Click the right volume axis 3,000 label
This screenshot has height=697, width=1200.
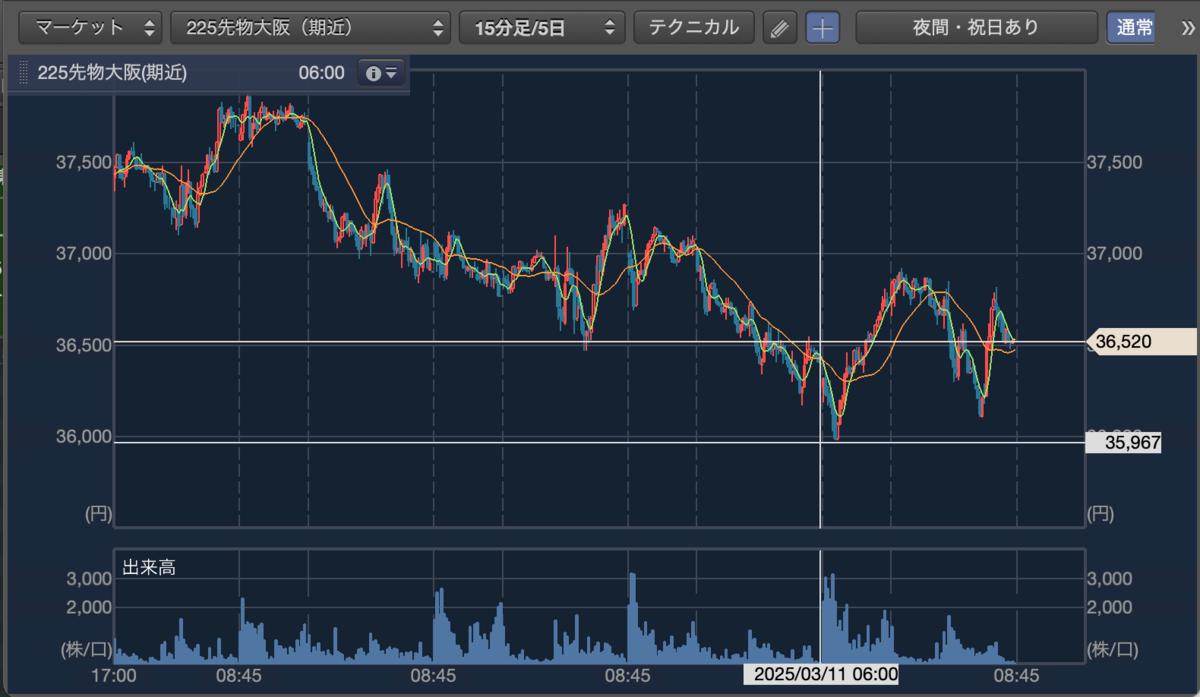point(1109,579)
